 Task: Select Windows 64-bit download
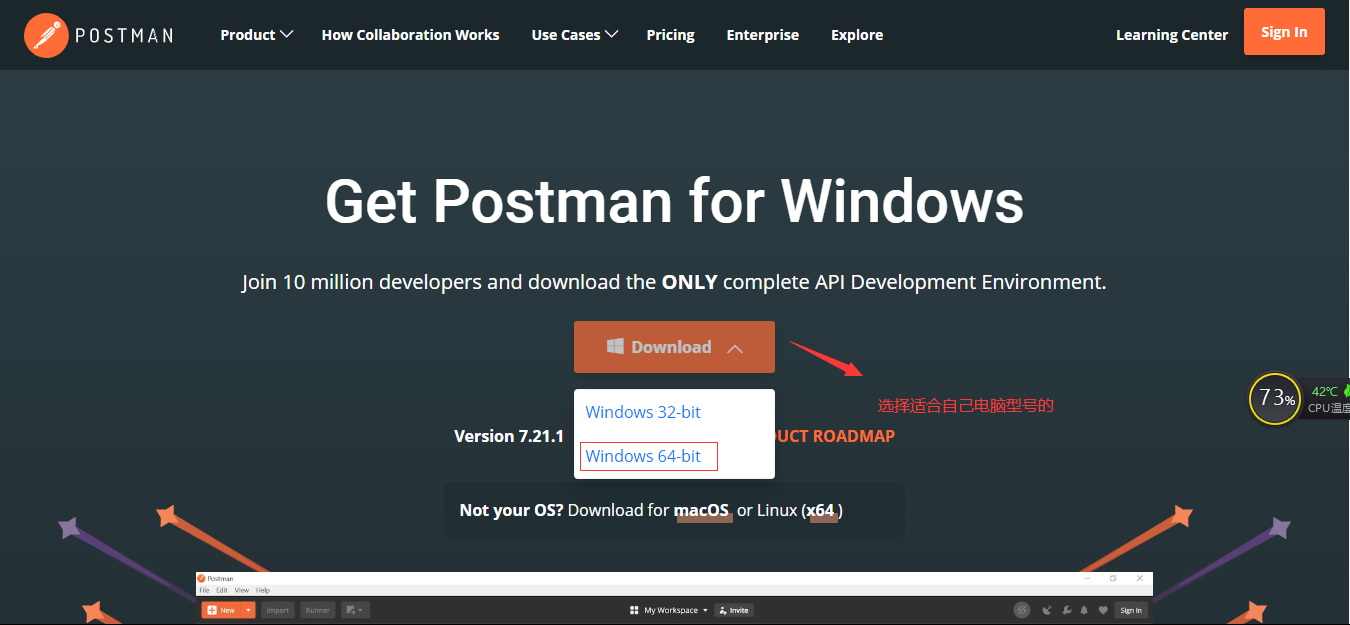(x=643, y=456)
